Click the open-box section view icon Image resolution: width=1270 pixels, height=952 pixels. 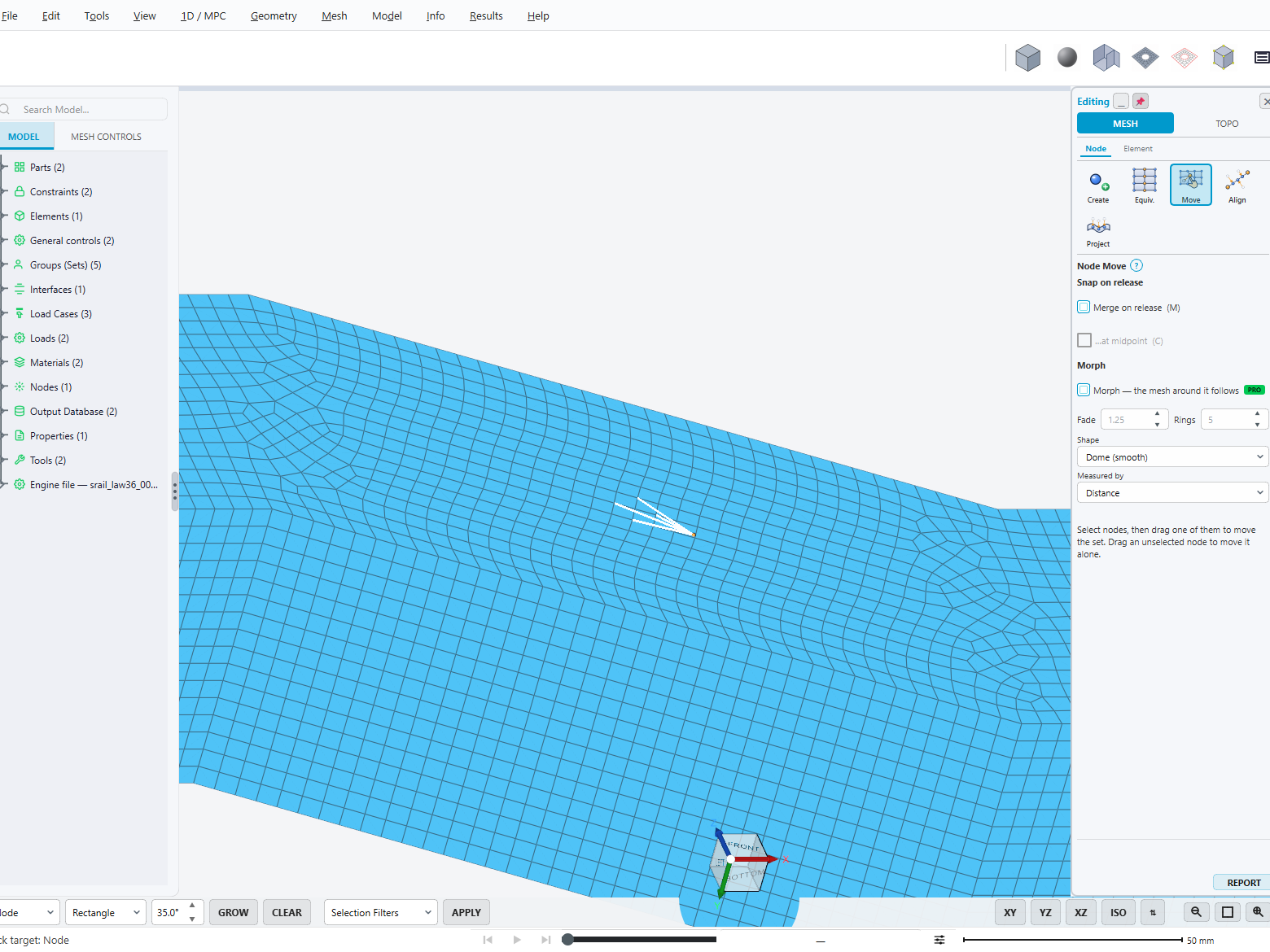1106,57
